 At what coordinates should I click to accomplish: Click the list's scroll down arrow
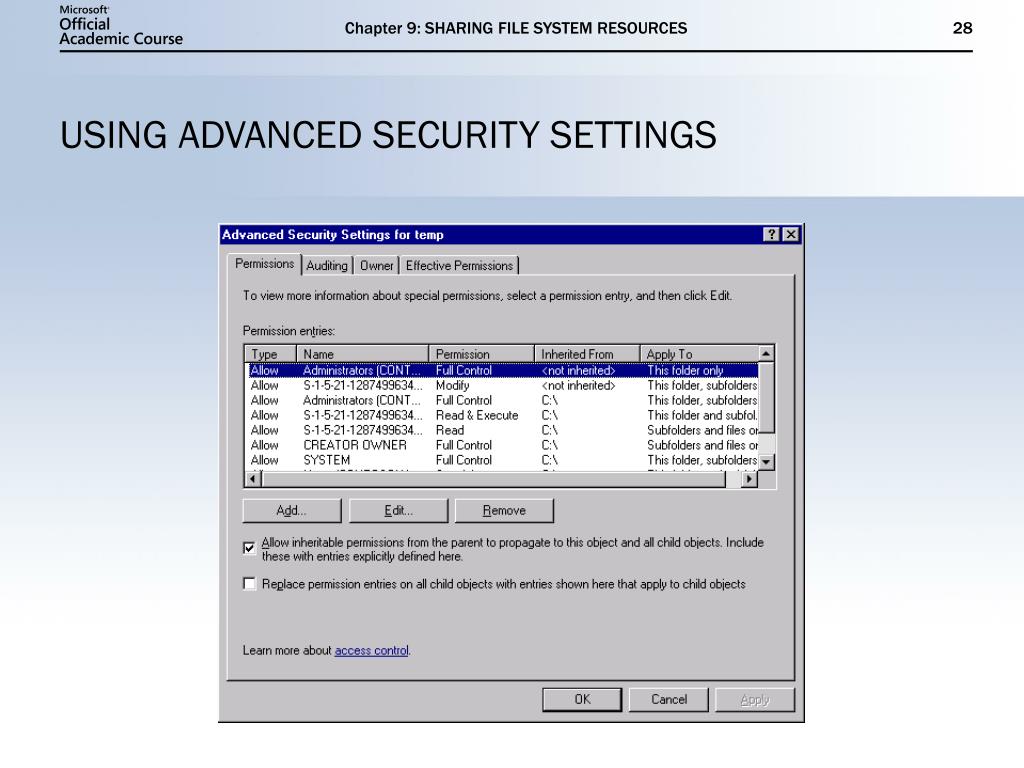point(766,462)
